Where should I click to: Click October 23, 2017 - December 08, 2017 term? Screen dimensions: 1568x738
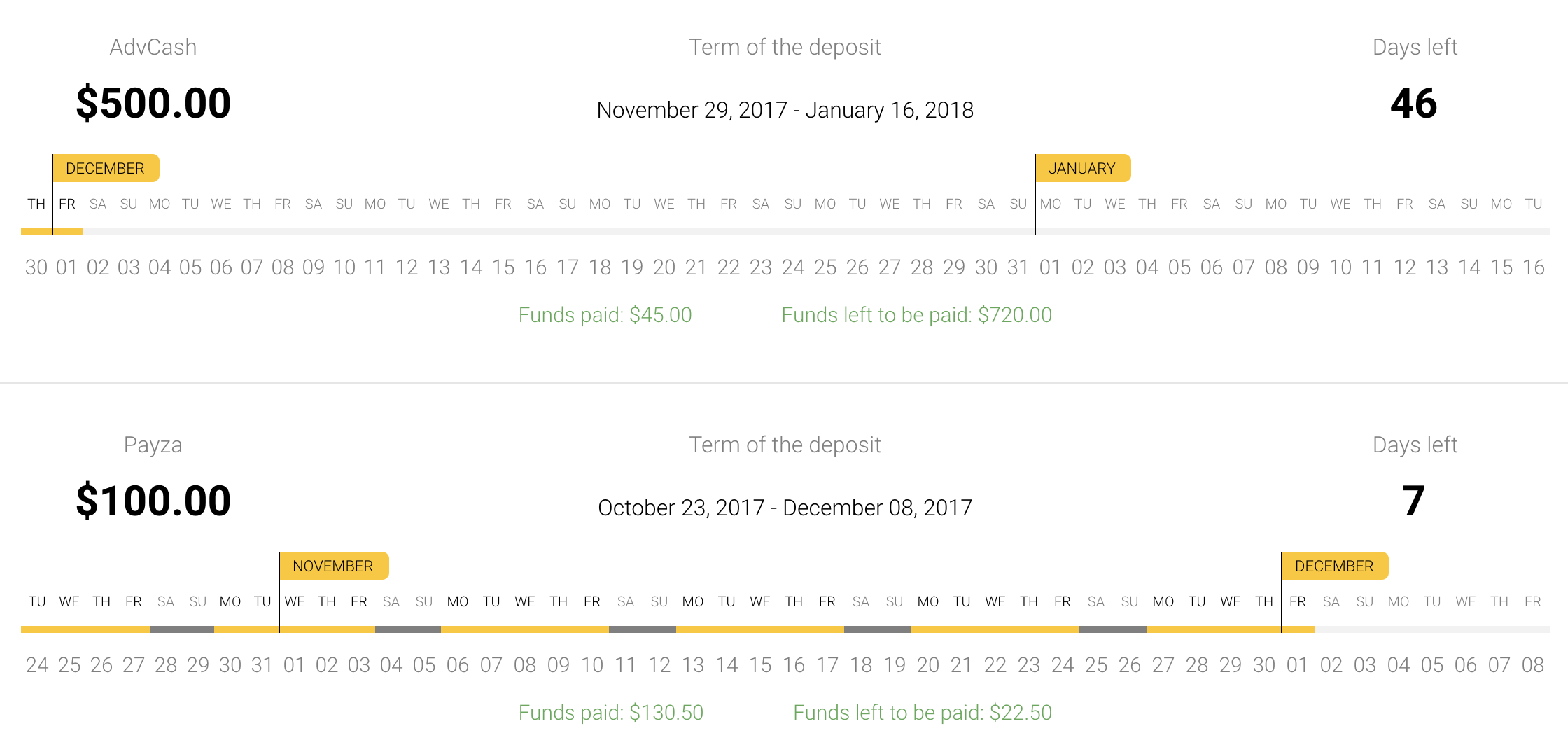tap(785, 508)
